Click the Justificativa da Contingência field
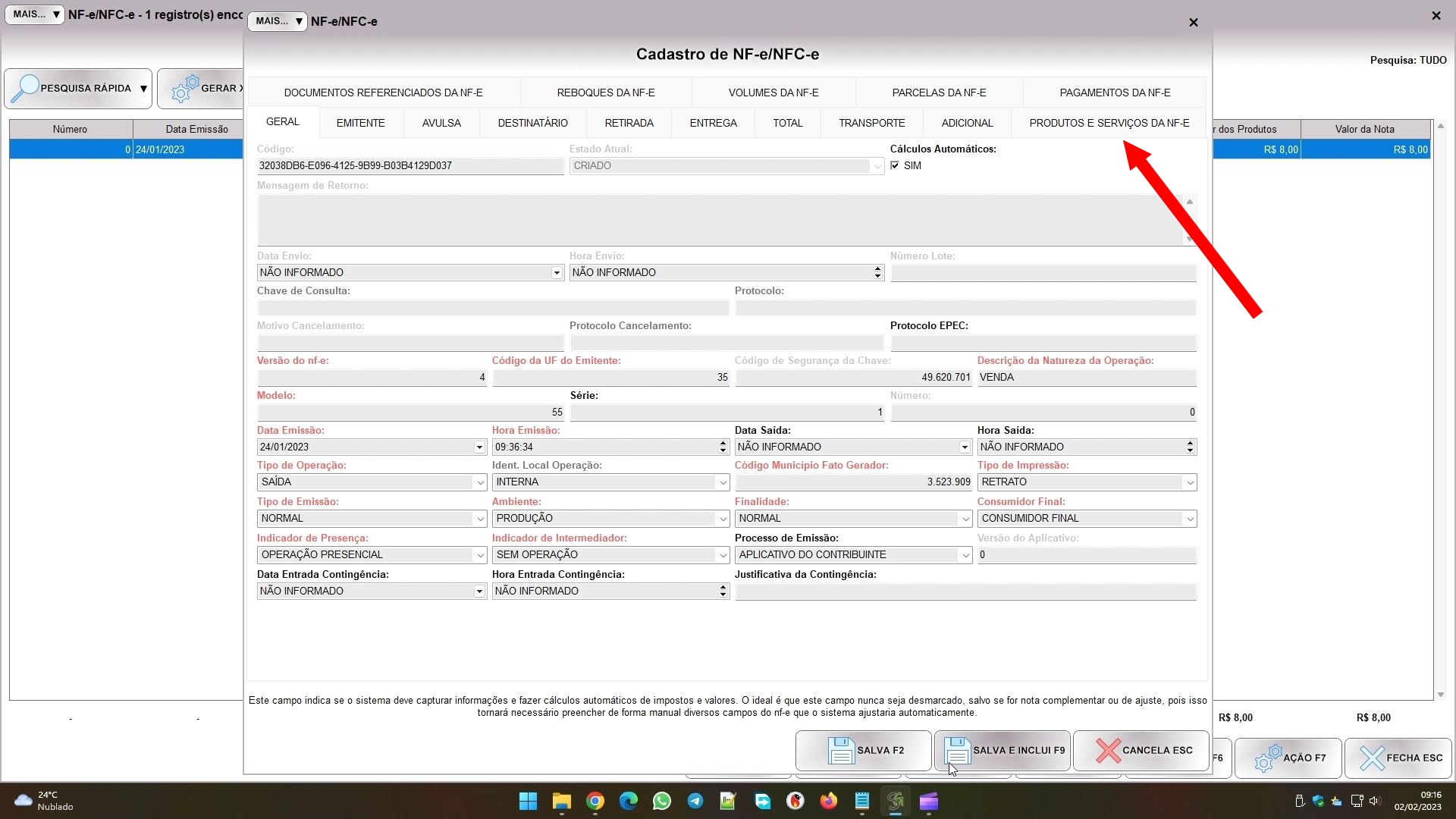This screenshot has height=819, width=1456. (x=965, y=591)
